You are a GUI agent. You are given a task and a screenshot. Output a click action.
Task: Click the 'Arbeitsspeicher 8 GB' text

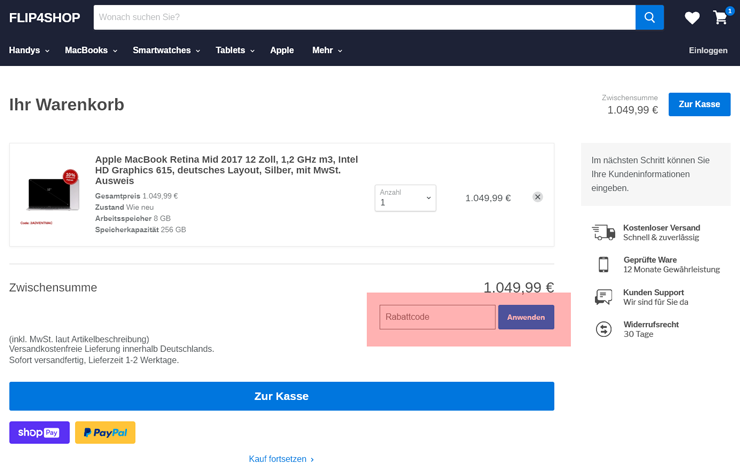(133, 218)
